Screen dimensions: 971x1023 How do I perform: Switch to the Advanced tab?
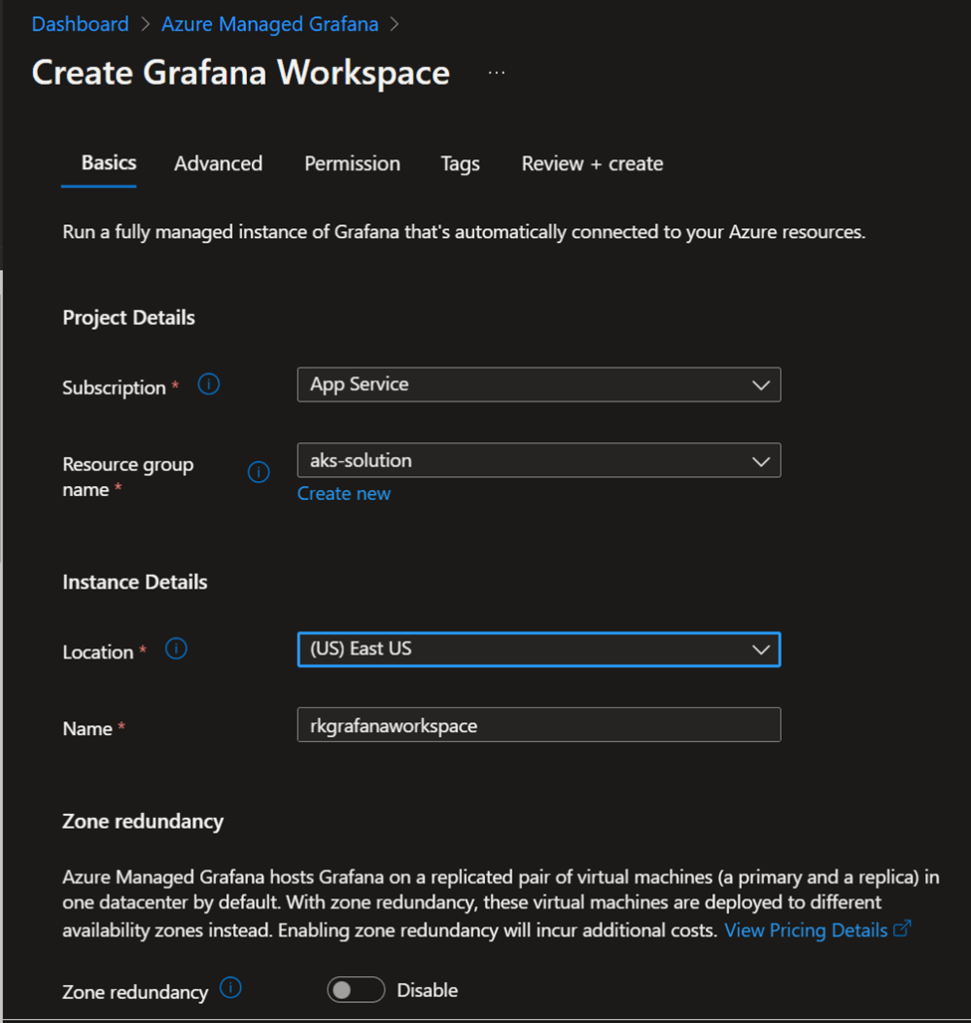click(218, 164)
